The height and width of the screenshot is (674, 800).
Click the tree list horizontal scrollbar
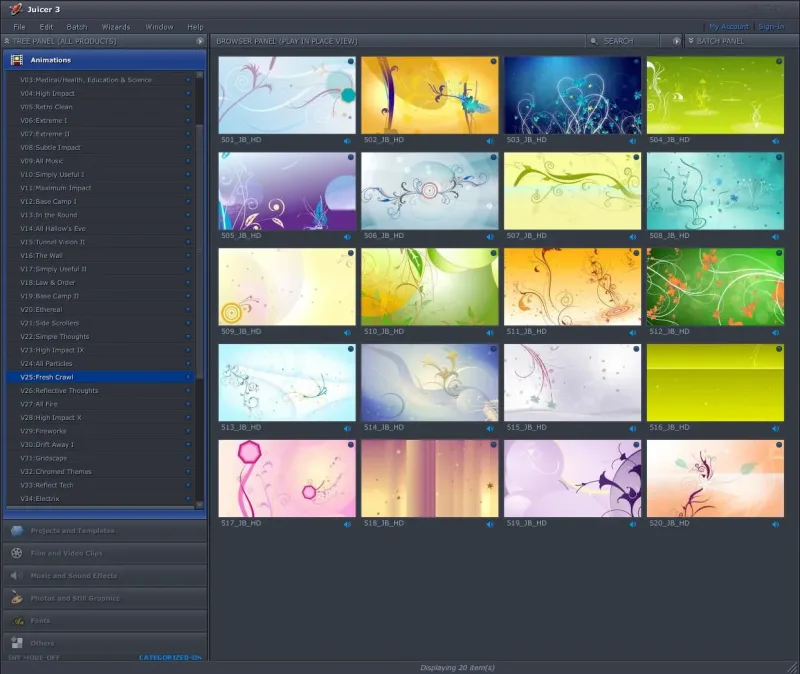[101, 508]
